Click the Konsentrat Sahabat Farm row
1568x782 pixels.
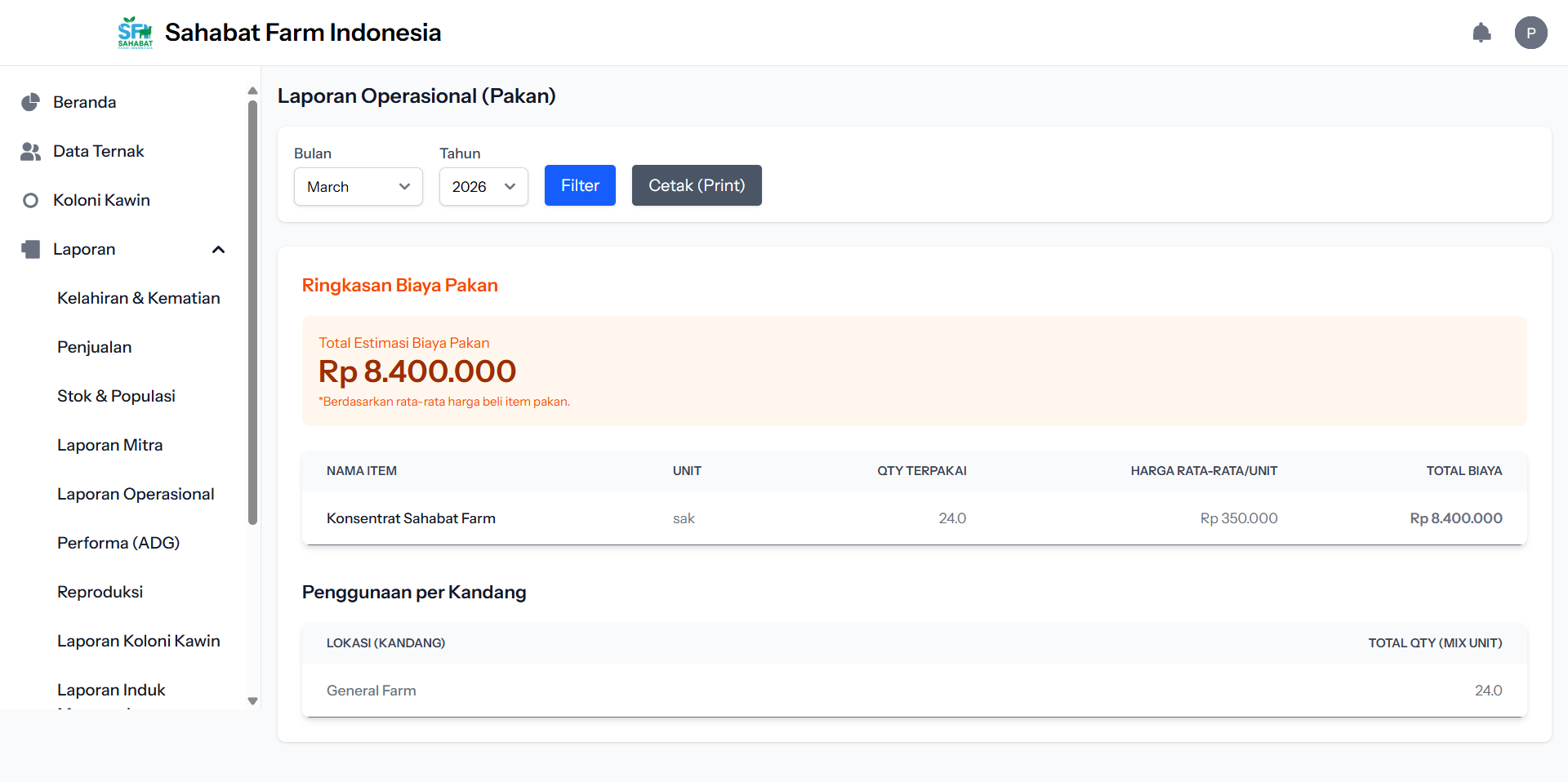(x=913, y=518)
